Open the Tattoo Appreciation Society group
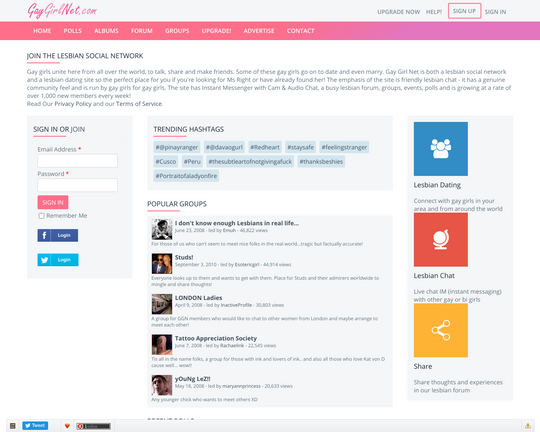The width and height of the screenshot is (540, 432). (x=216, y=338)
